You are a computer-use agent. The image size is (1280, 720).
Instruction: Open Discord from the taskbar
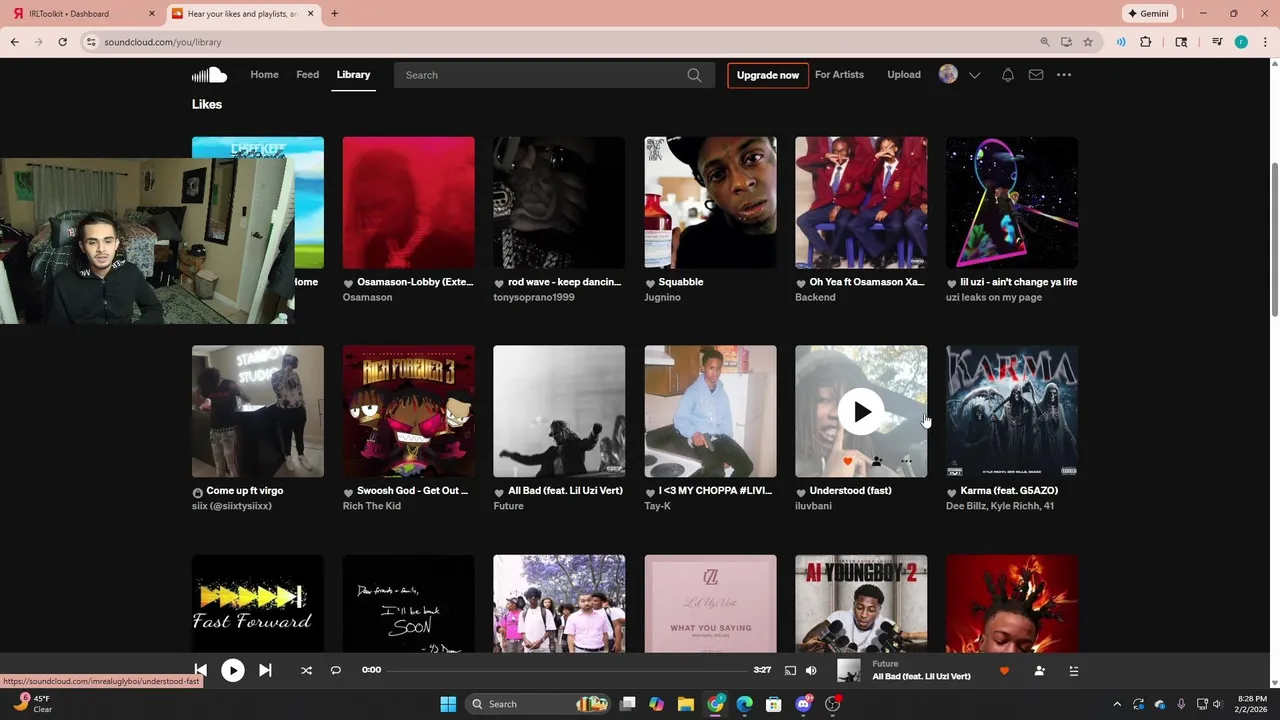803,704
